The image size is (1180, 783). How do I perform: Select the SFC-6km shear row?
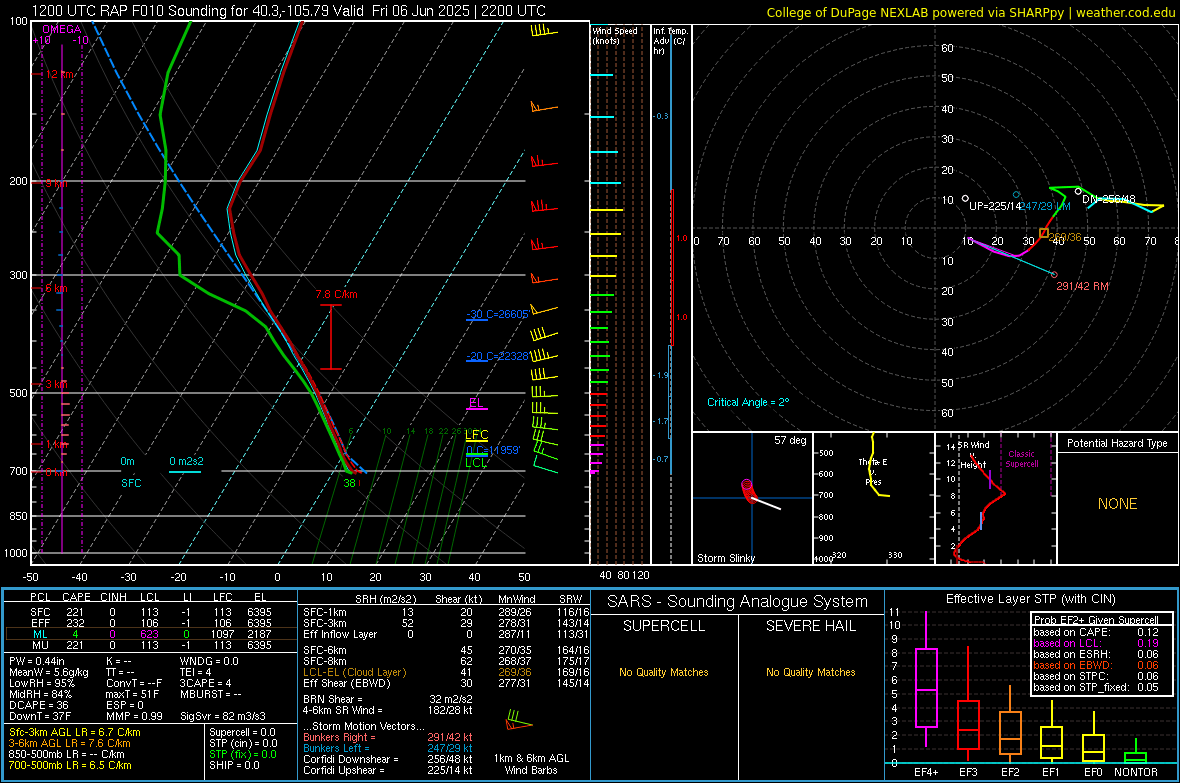(x=446, y=650)
